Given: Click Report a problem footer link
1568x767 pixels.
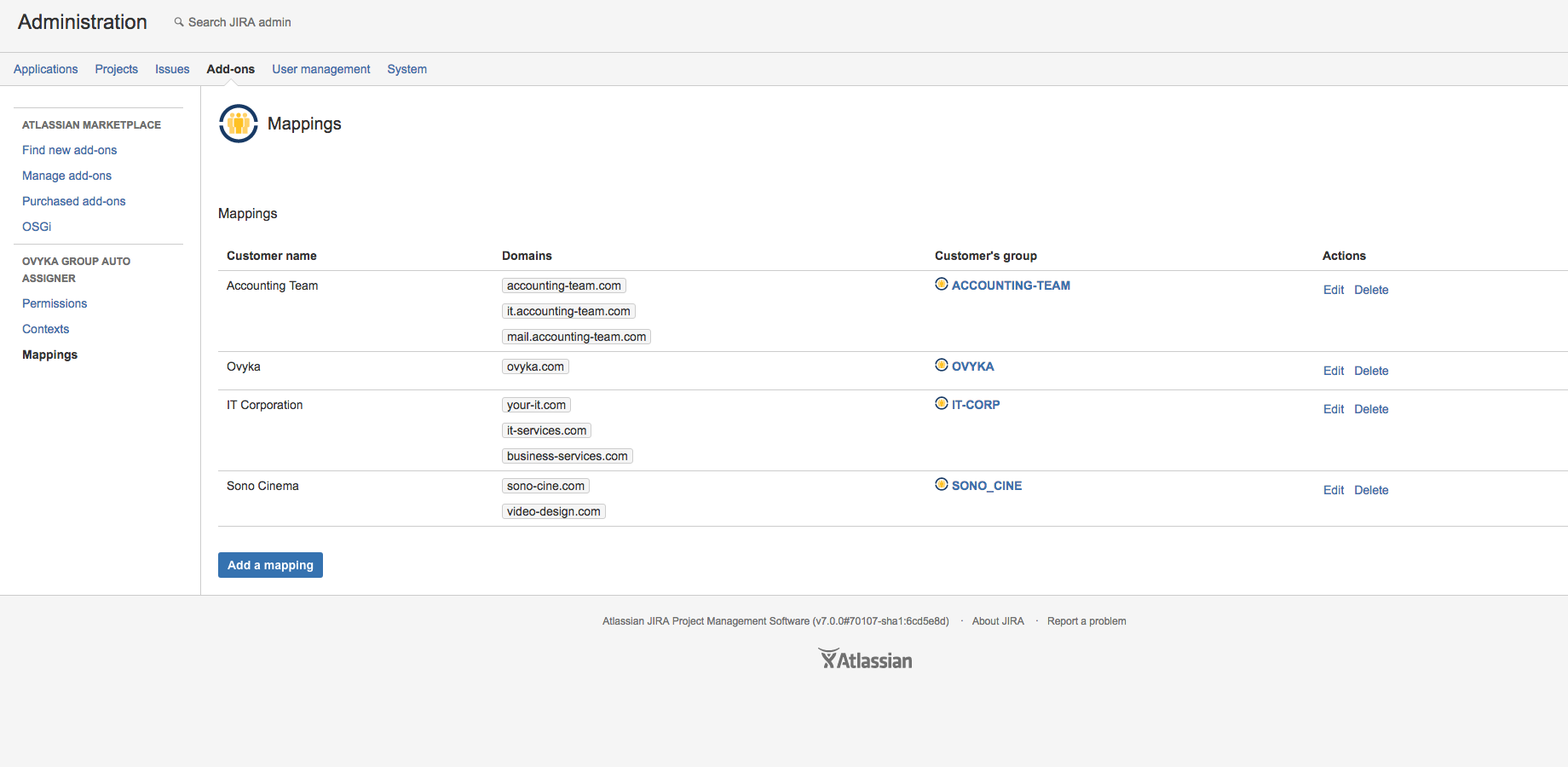Looking at the screenshot, I should pos(1087,621).
